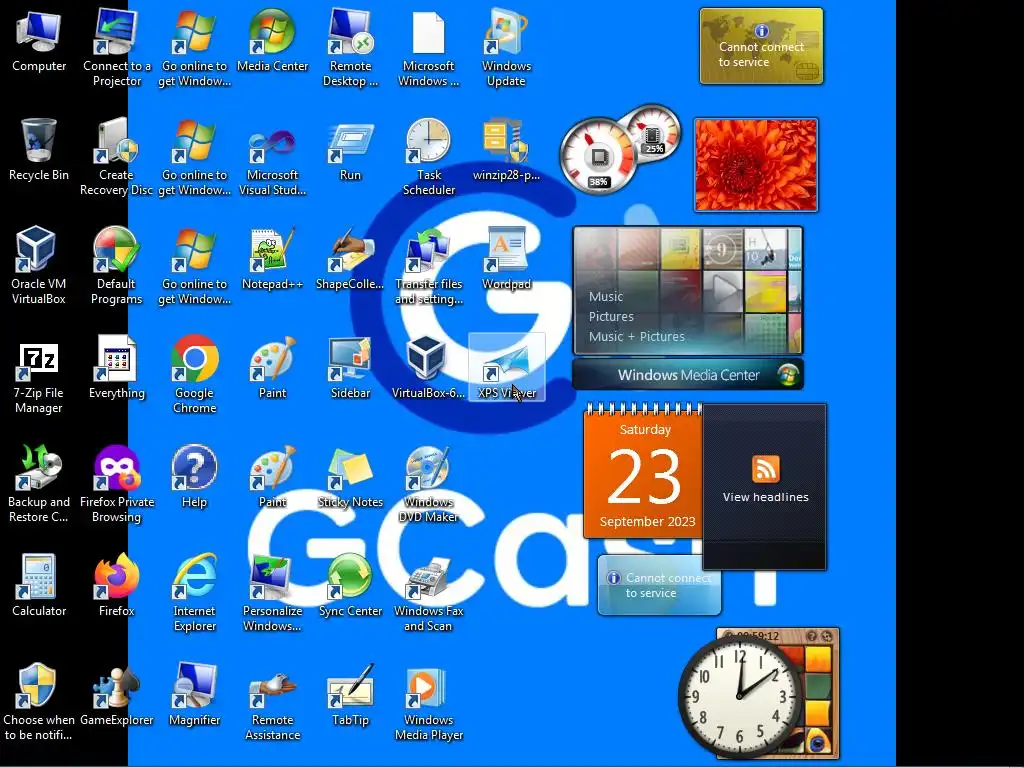Open the Magnifier shortcut
Screen dimensions: 1024x768
tap(194, 695)
